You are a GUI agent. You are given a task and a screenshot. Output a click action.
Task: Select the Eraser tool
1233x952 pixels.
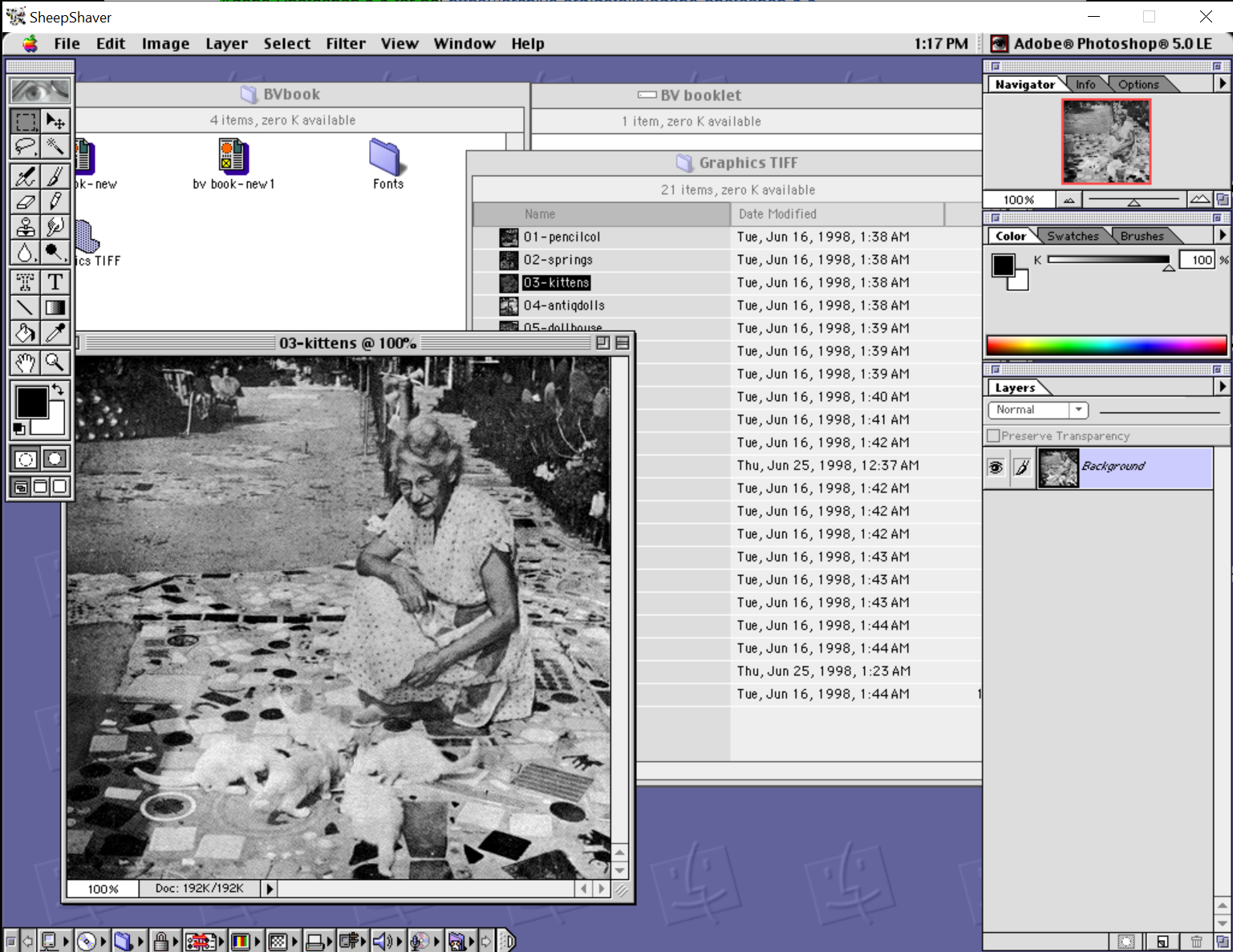tap(26, 201)
